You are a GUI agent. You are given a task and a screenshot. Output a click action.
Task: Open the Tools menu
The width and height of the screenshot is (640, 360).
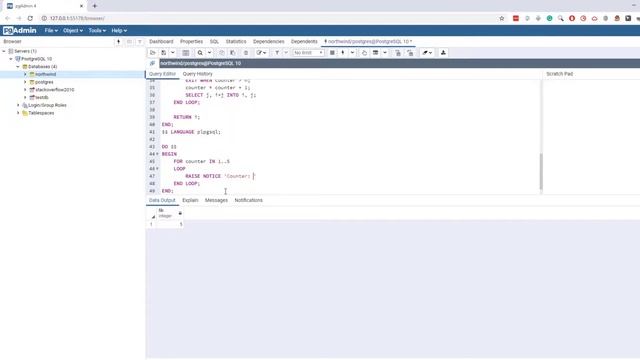click(97, 31)
